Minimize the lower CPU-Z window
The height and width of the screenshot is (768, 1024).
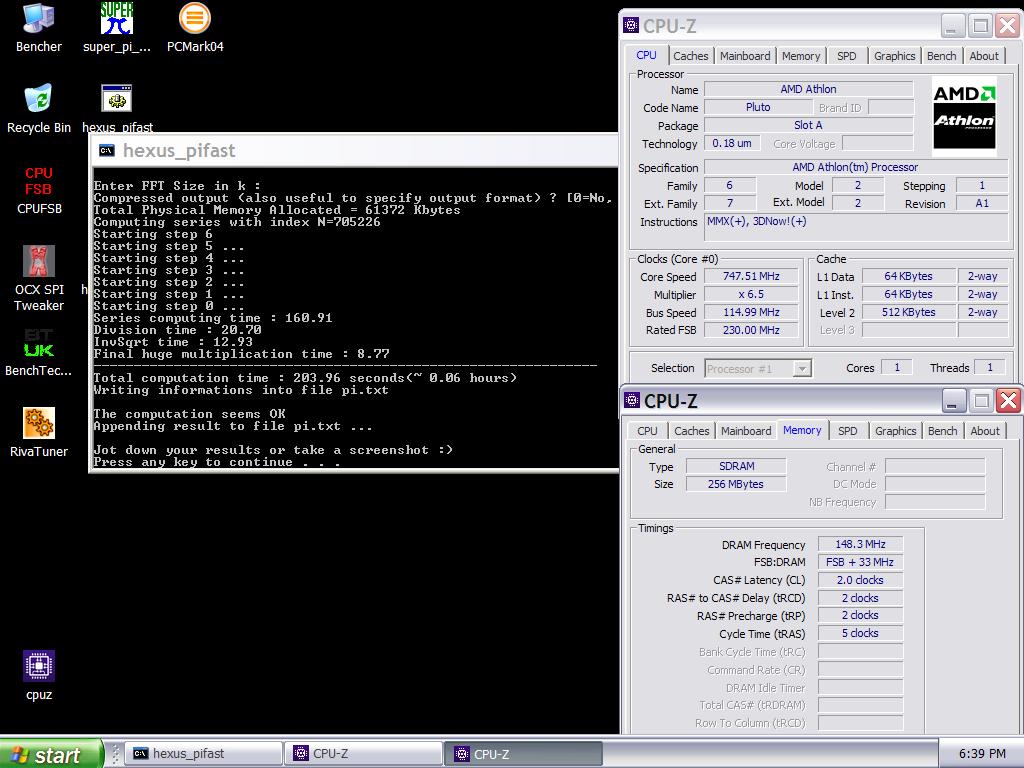point(953,400)
